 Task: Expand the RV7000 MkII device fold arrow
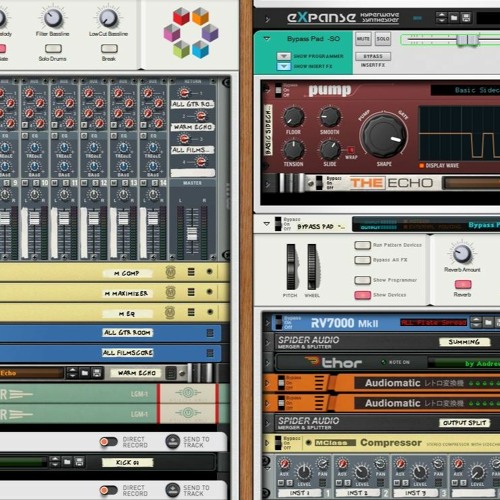pyautogui.click(x=267, y=323)
